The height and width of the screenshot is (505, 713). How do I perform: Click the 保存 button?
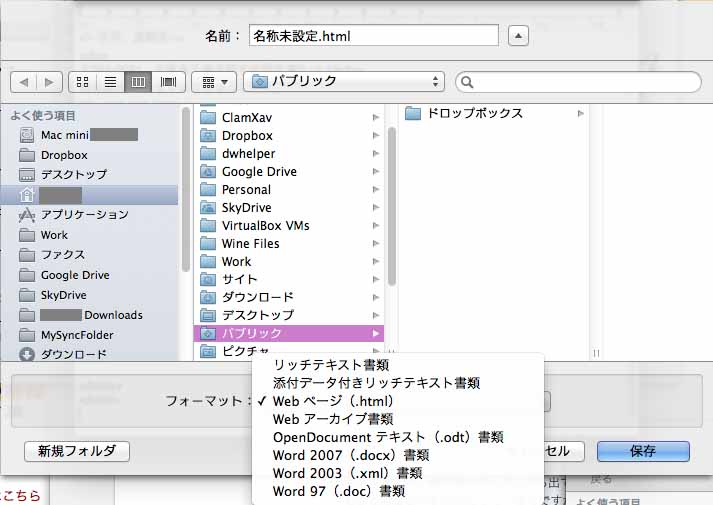pos(643,451)
